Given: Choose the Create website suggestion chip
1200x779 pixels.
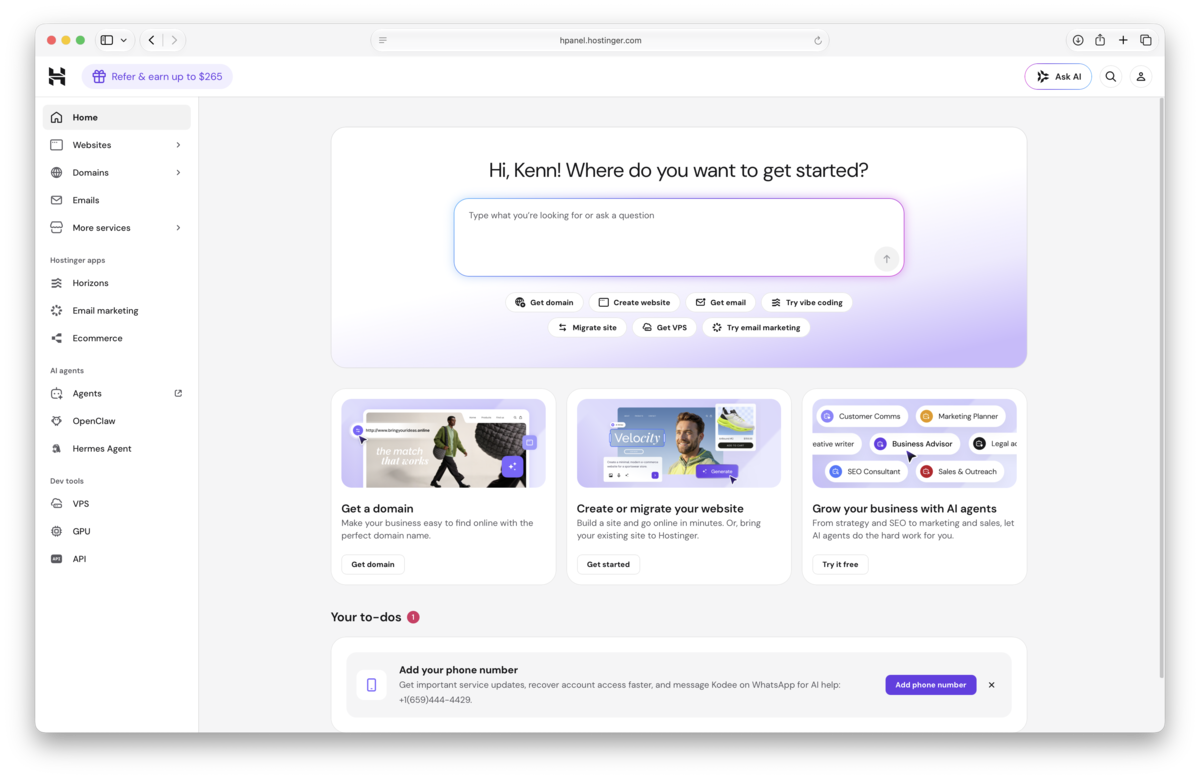Looking at the screenshot, I should [x=634, y=302].
